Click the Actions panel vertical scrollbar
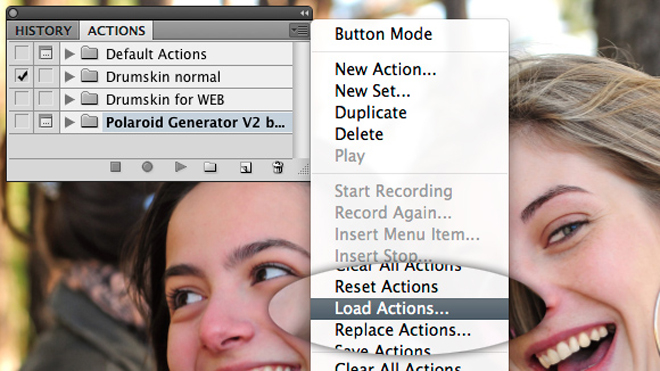 [x=300, y=100]
